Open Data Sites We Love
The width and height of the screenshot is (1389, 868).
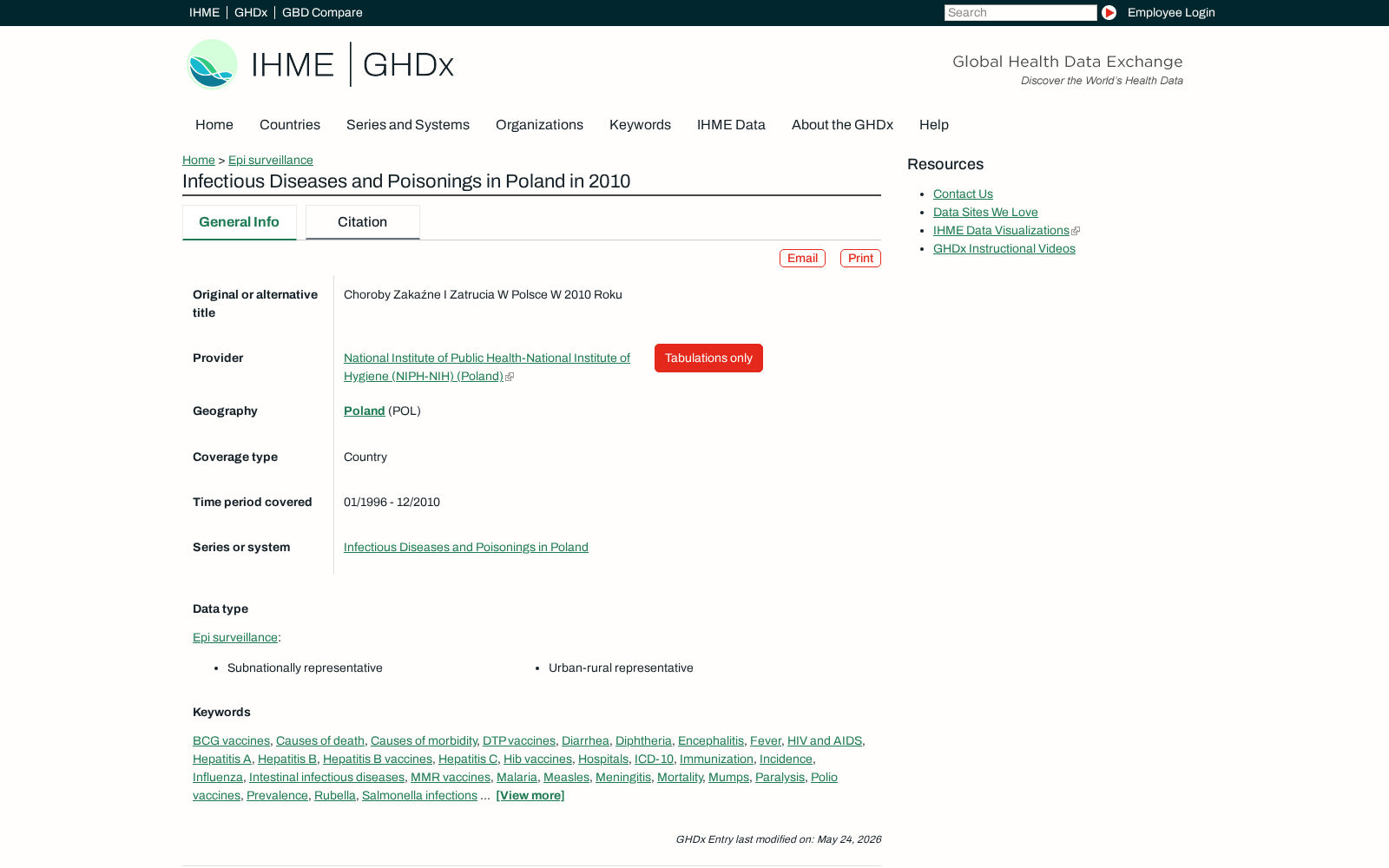[985, 212]
